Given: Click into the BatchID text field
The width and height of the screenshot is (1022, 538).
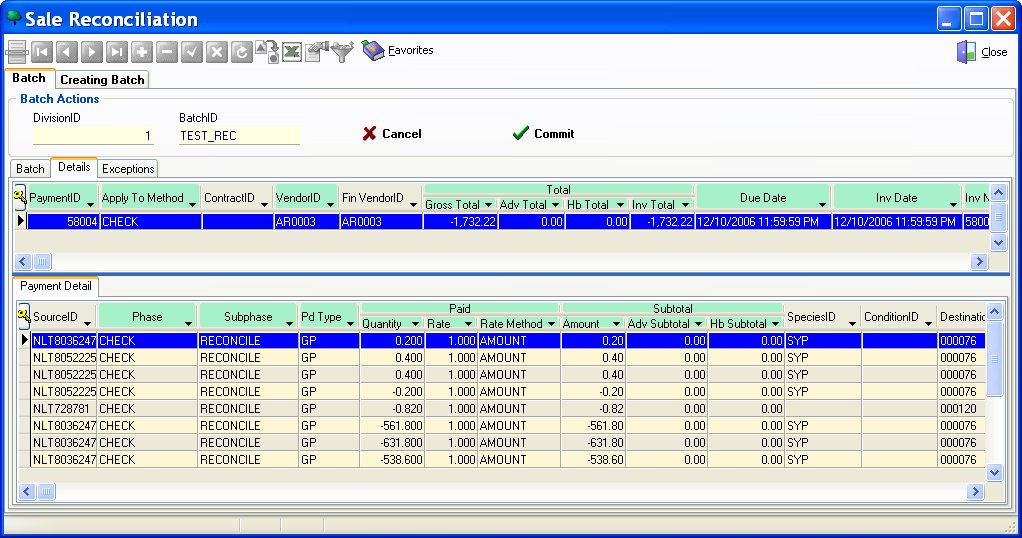Looking at the screenshot, I should point(238,135).
